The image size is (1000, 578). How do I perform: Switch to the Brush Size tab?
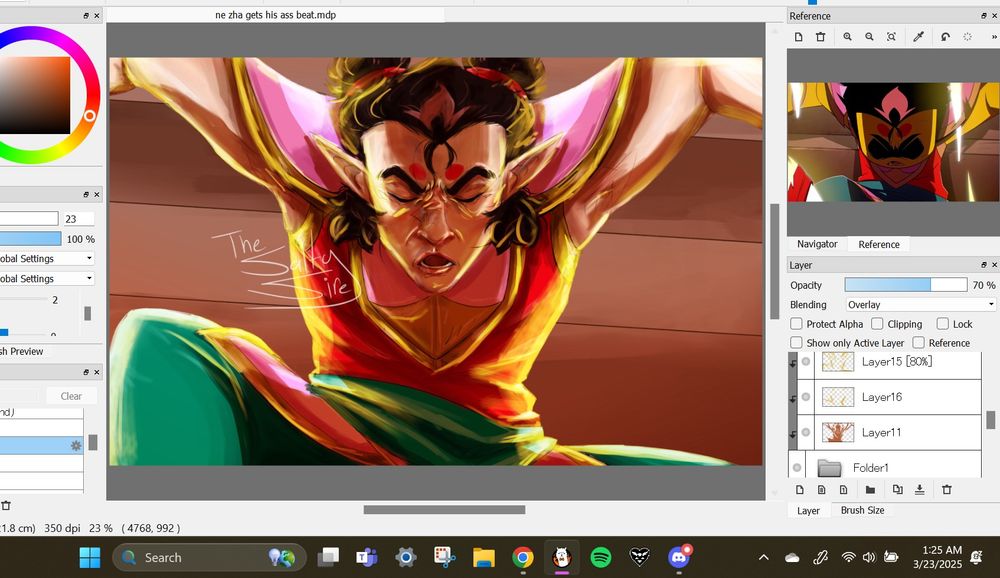pos(862,510)
